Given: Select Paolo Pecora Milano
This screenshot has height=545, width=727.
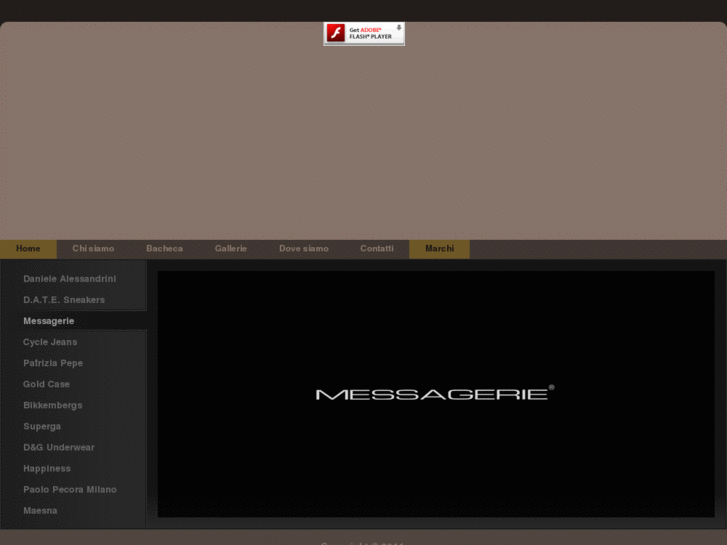Looking at the screenshot, I should pyautogui.click(x=70, y=490).
